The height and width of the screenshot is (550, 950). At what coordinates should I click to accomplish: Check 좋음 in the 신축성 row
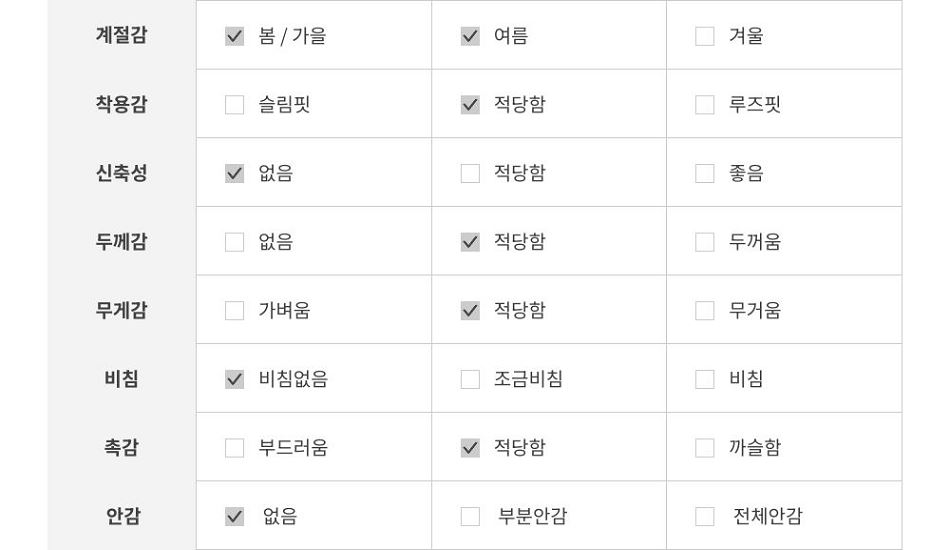tap(705, 173)
